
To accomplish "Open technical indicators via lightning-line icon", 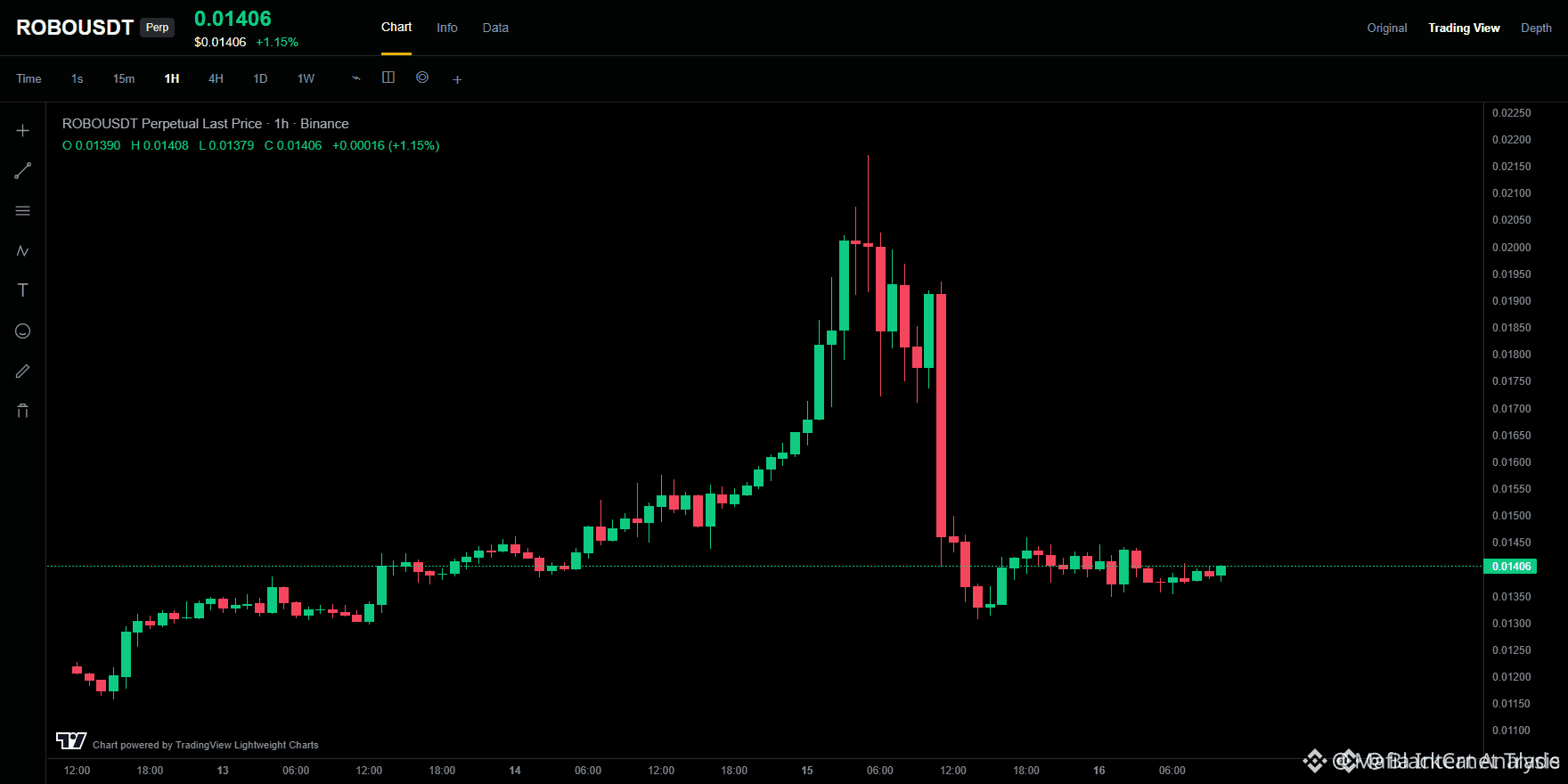I will pyautogui.click(x=356, y=78).
